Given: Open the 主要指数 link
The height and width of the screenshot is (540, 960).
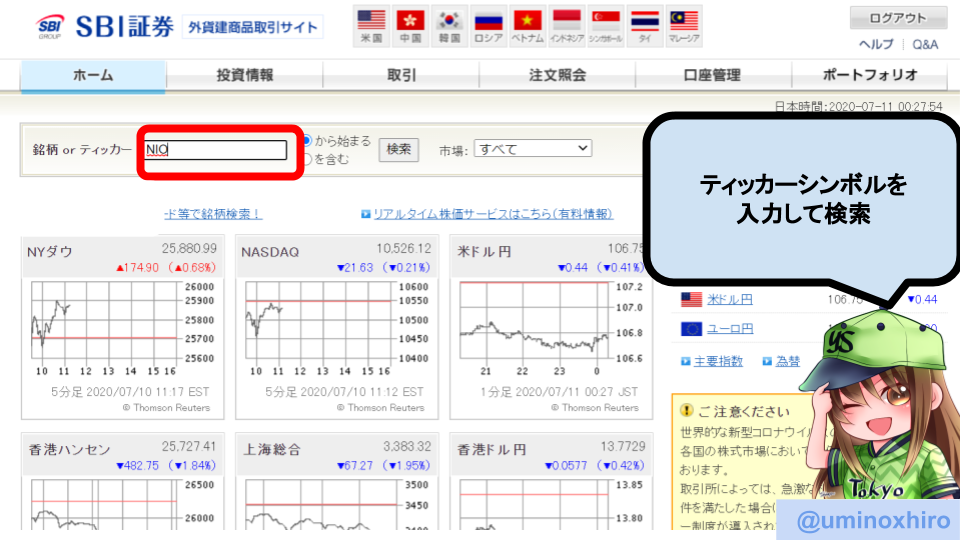Looking at the screenshot, I should point(718,361).
